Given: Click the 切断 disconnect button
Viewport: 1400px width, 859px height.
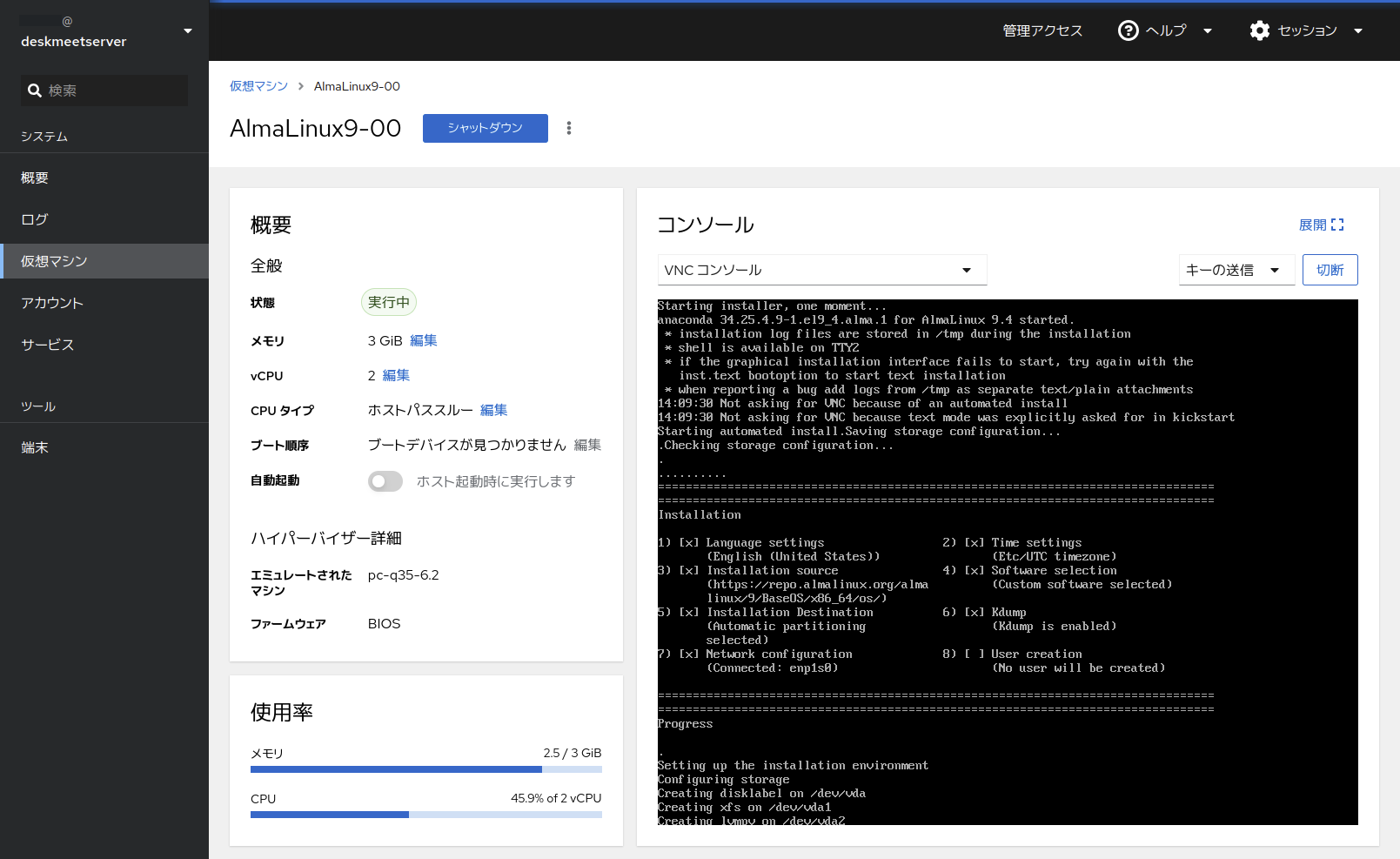Looking at the screenshot, I should tap(1330, 270).
